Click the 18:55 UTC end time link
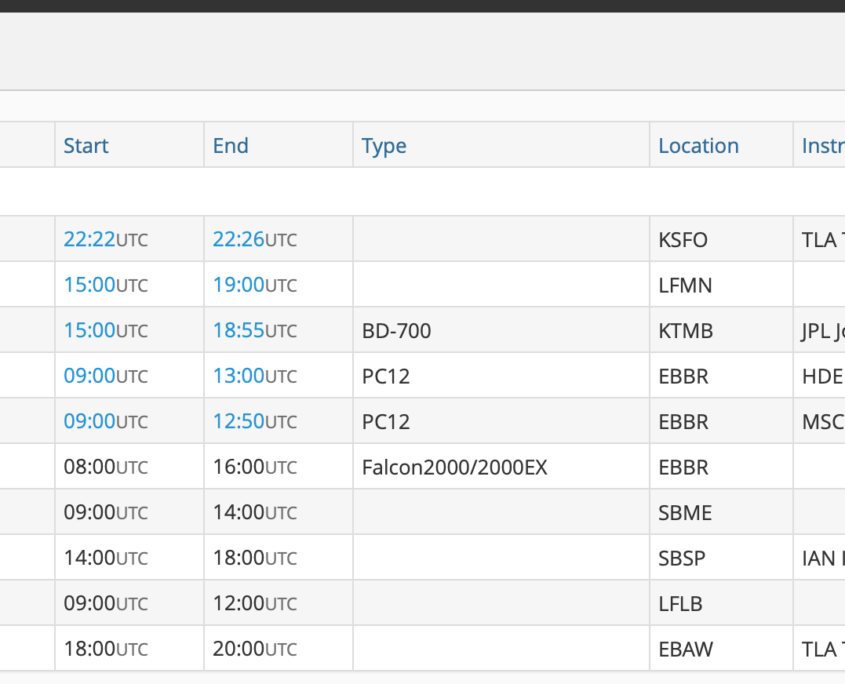 click(239, 331)
